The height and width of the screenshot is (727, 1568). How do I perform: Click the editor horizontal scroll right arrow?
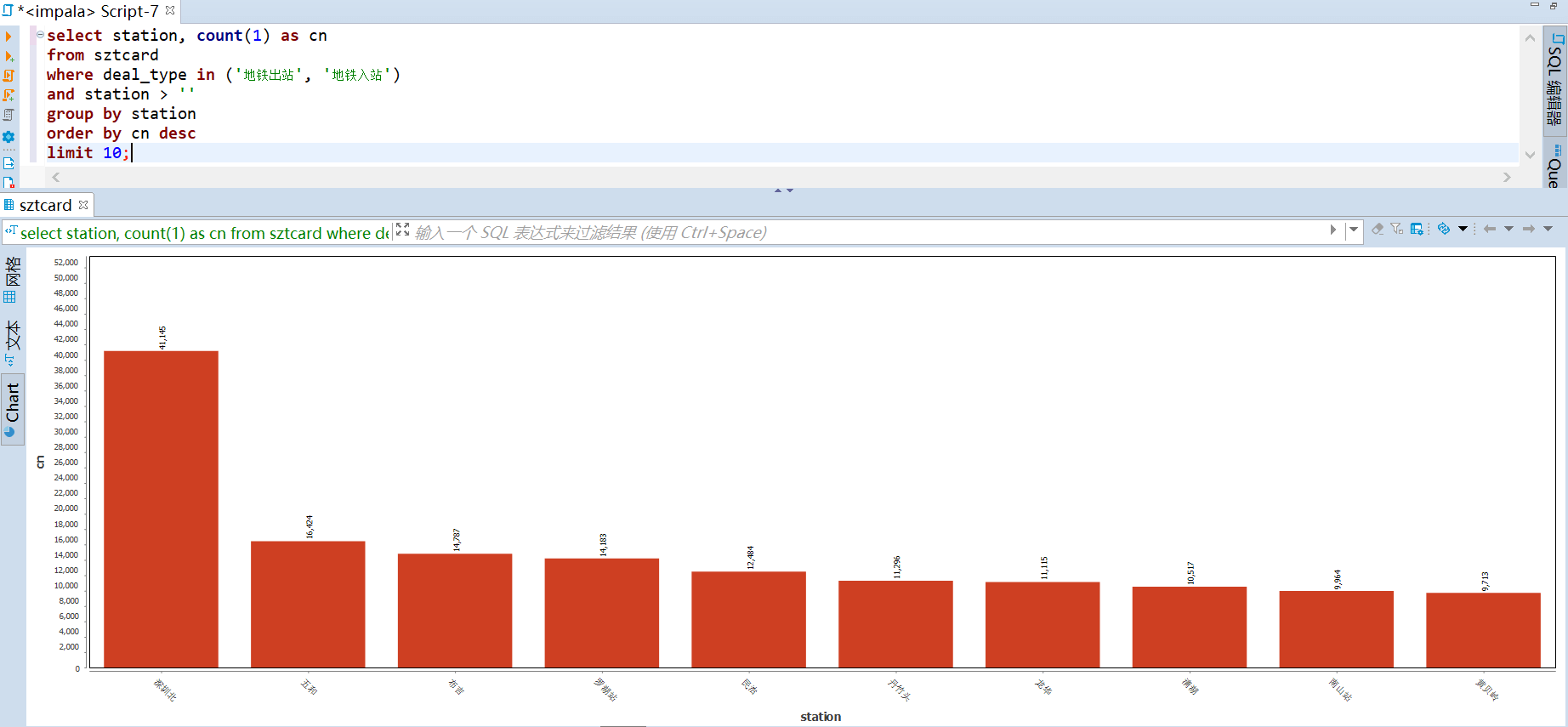click(x=1507, y=177)
